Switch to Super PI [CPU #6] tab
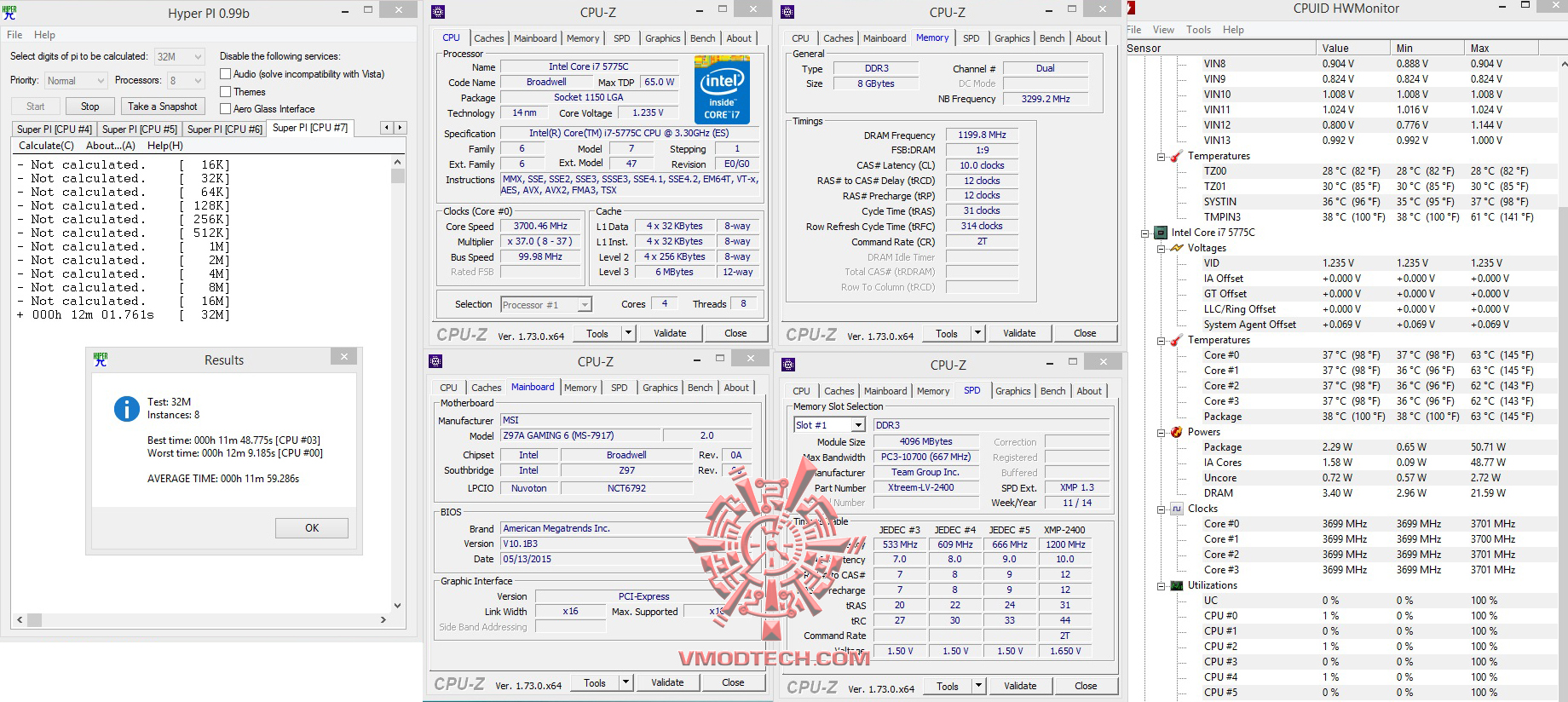 click(x=225, y=129)
